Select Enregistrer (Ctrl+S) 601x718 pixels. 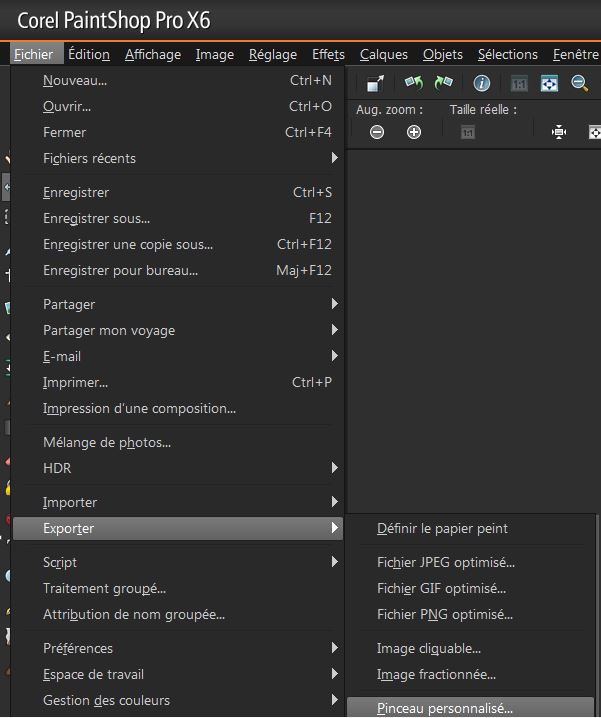(178, 192)
